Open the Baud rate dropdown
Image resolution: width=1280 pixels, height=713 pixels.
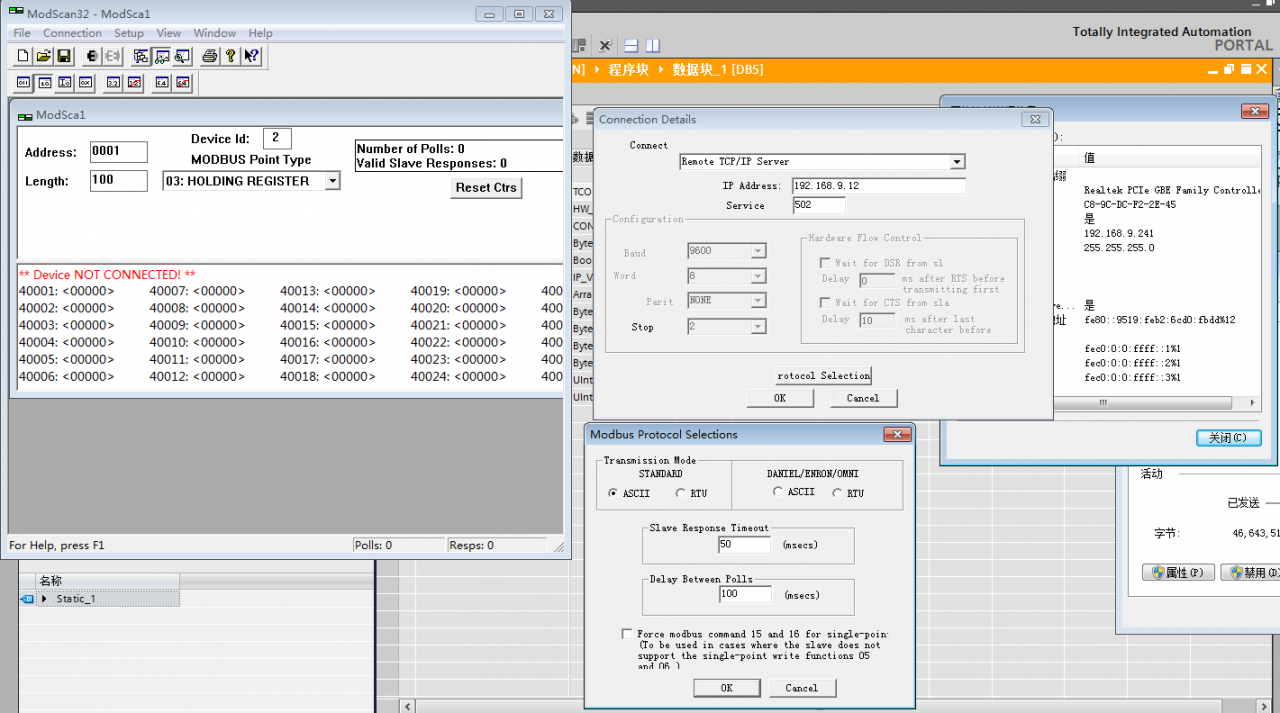tap(758, 252)
